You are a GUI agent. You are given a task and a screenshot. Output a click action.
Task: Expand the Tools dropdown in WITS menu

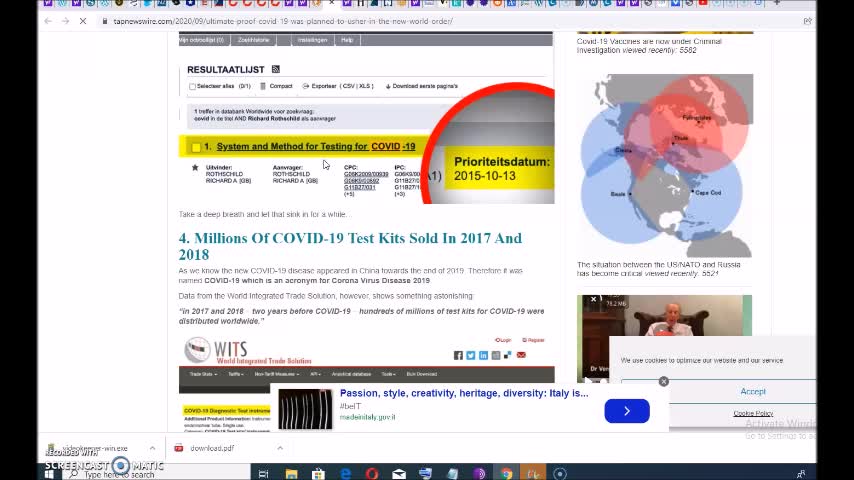(x=388, y=374)
